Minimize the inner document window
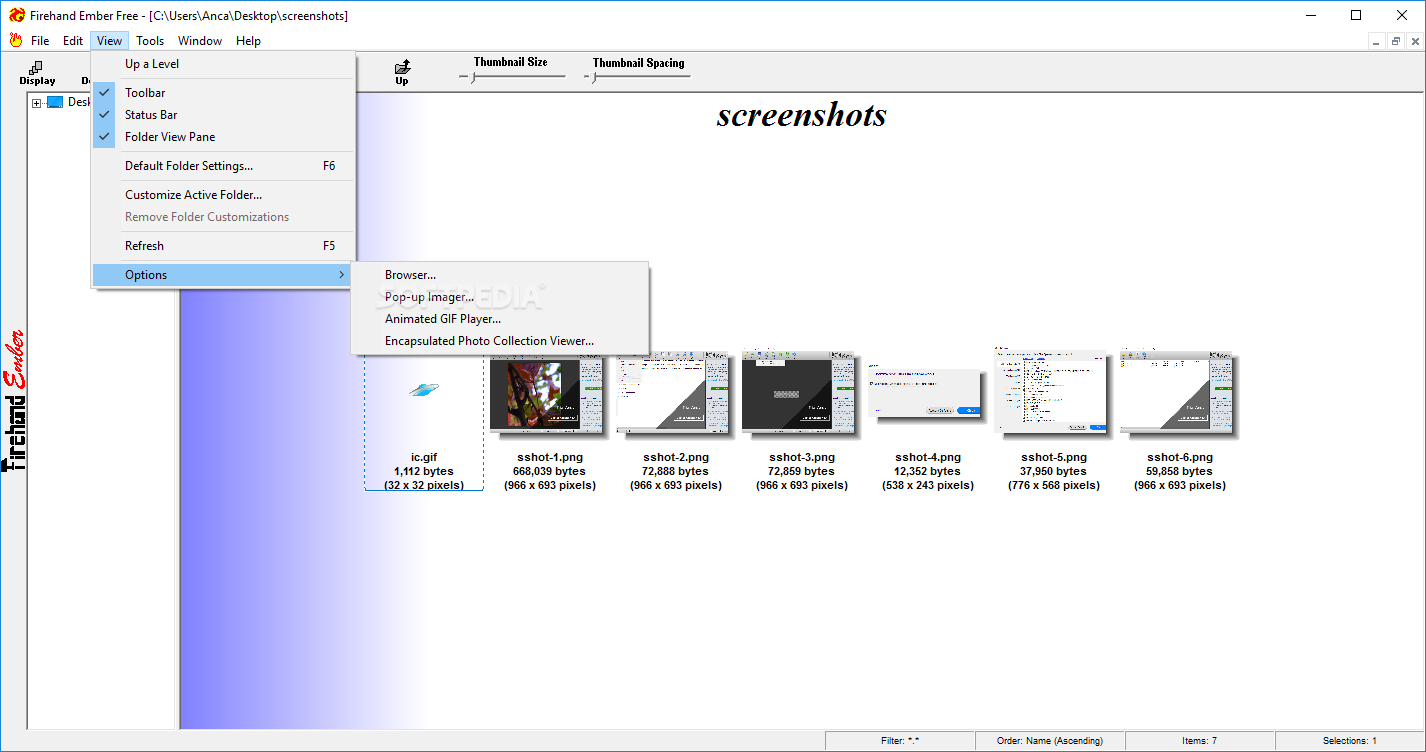1426x752 pixels. 1378,41
